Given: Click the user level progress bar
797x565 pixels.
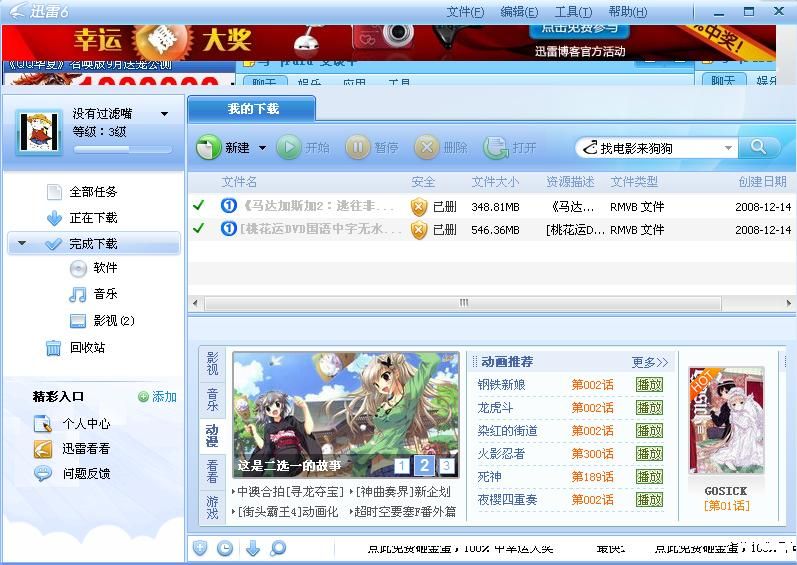Looking at the screenshot, I should point(122,149).
